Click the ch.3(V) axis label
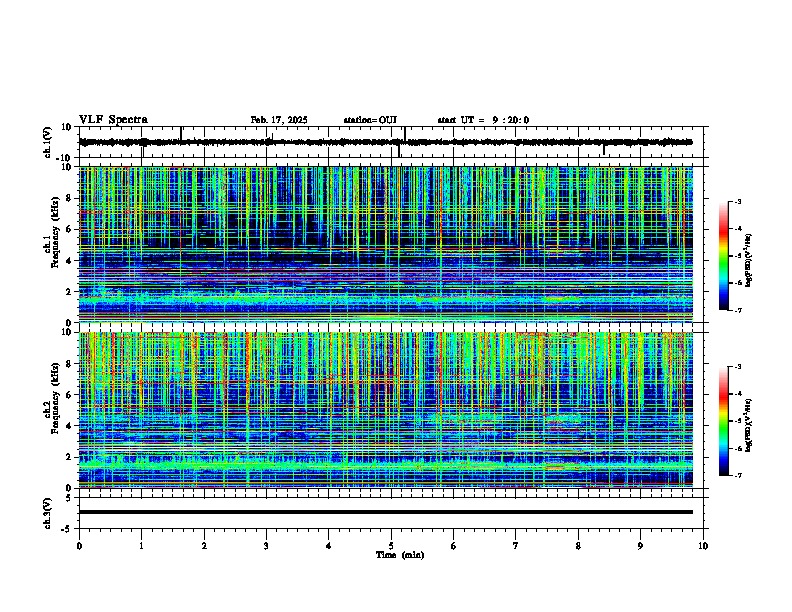 point(48,513)
